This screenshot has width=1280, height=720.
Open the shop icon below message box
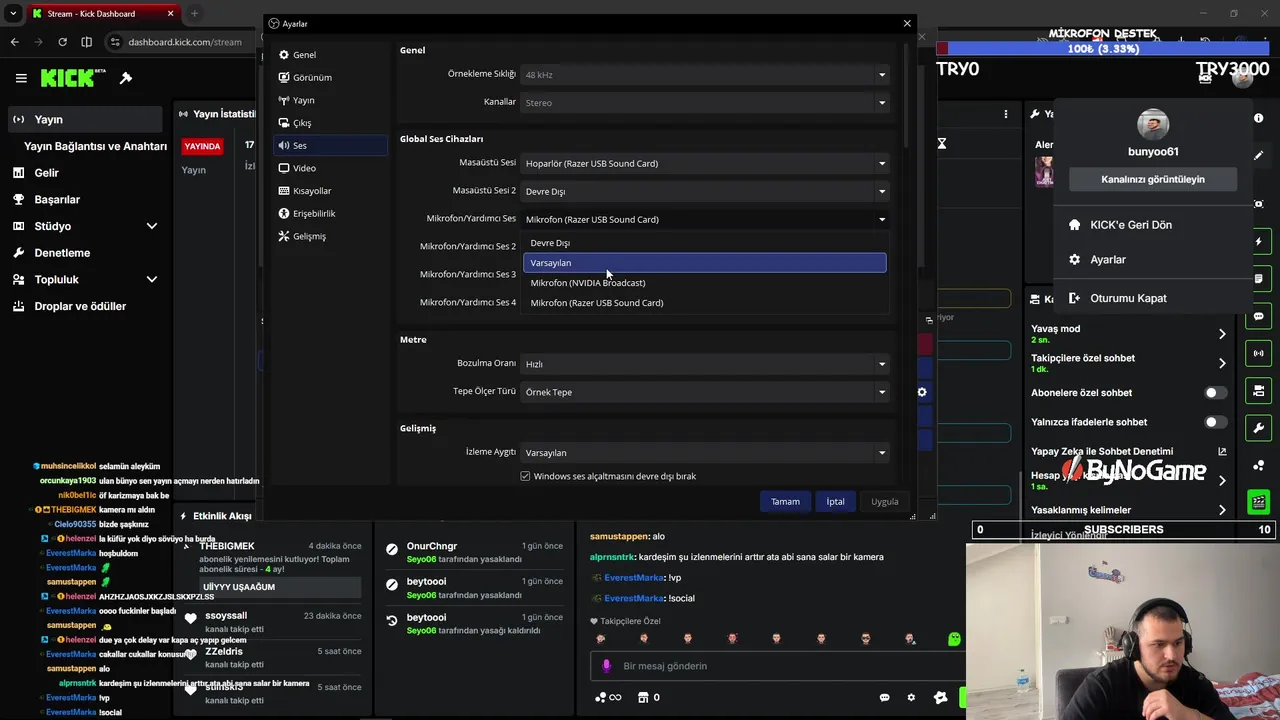click(643, 698)
